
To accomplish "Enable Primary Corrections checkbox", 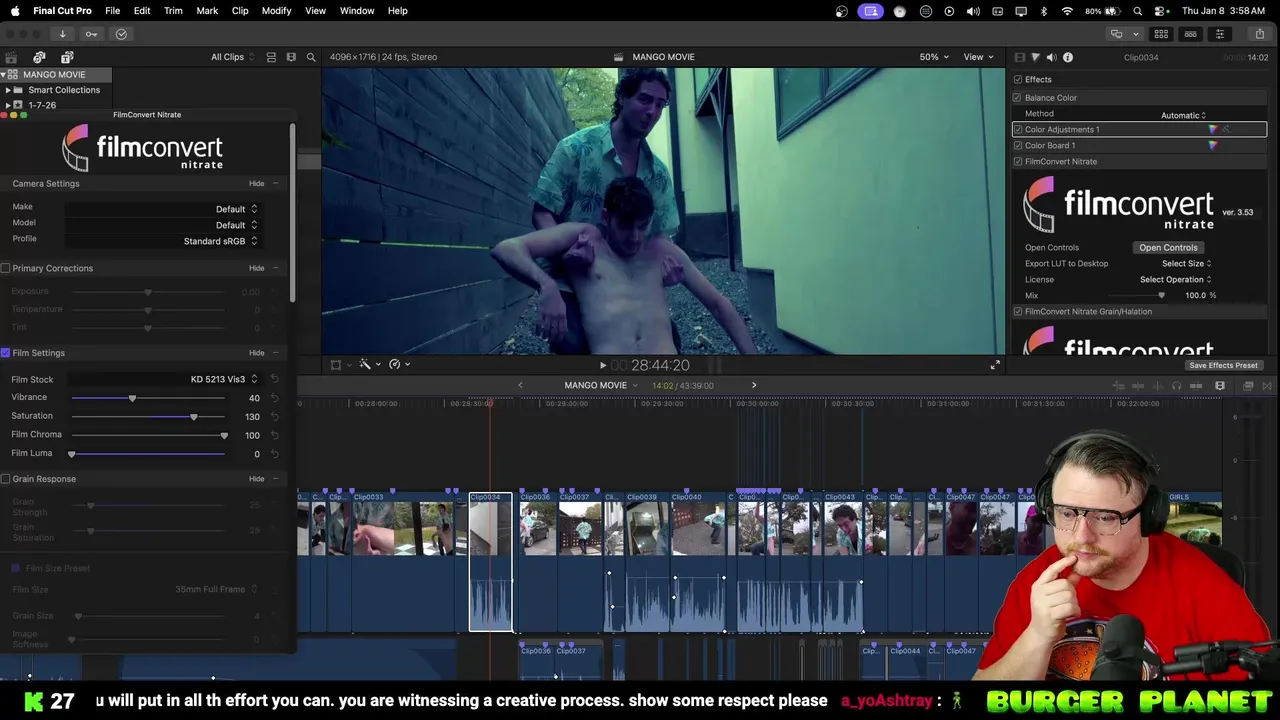I will click(x=6, y=268).
